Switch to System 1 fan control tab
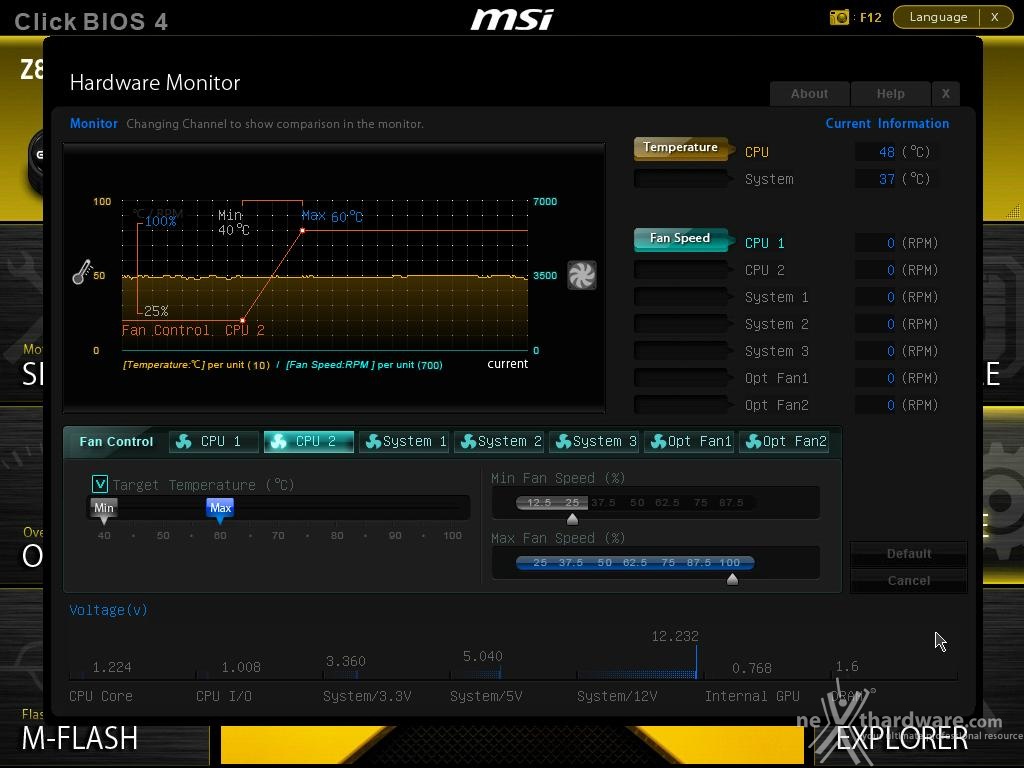Image resolution: width=1024 pixels, height=768 pixels. pyautogui.click(x=404, y=441)
